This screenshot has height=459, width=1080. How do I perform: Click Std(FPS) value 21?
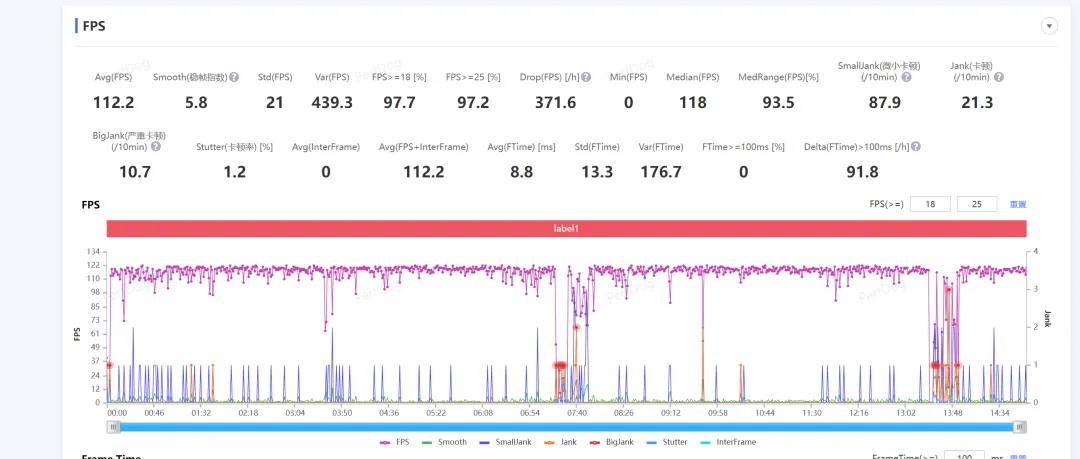(x=275, y=103)
